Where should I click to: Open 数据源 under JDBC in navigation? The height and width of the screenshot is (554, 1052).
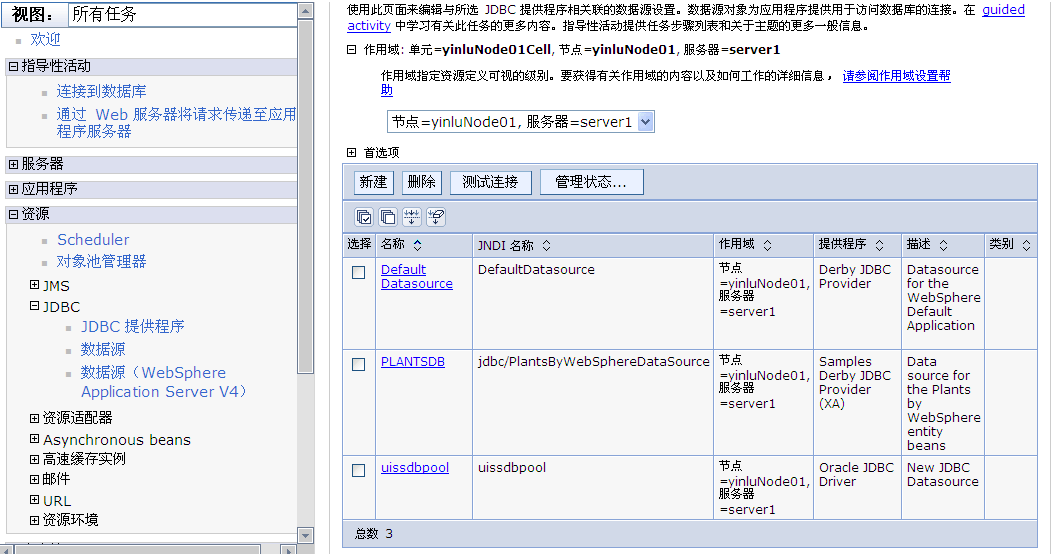103,349
